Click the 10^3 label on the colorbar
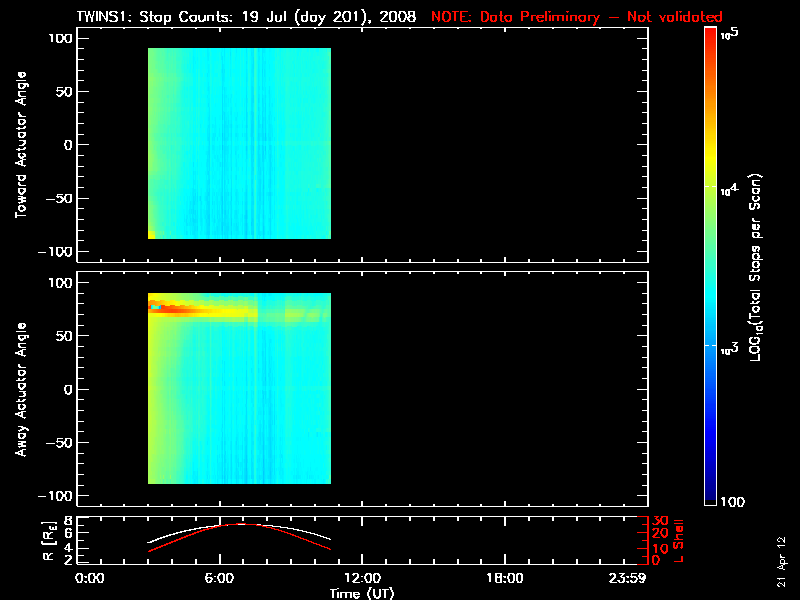 click(730, 348)
